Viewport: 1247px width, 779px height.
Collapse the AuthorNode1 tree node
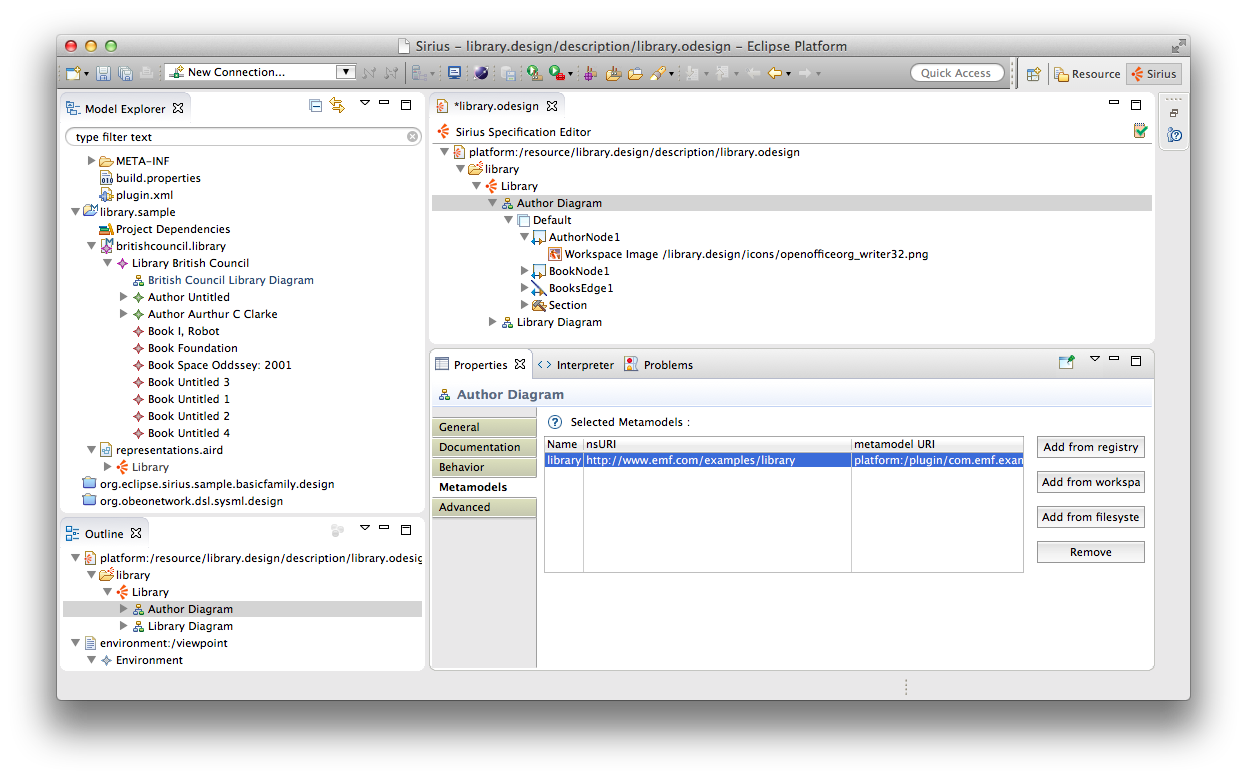click(524, 237)
